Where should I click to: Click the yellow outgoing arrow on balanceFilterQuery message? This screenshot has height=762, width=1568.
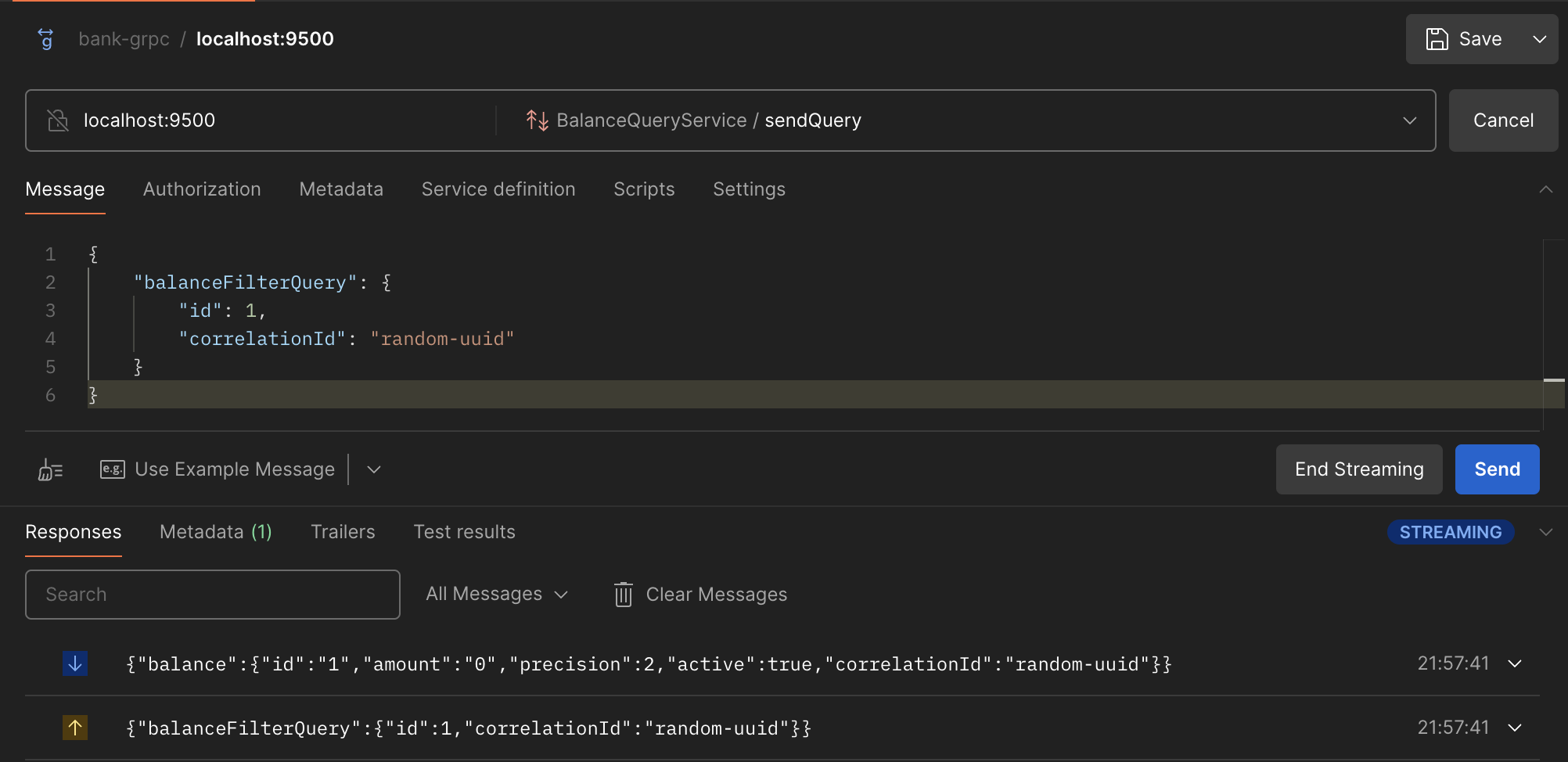[x=75, y=728]
